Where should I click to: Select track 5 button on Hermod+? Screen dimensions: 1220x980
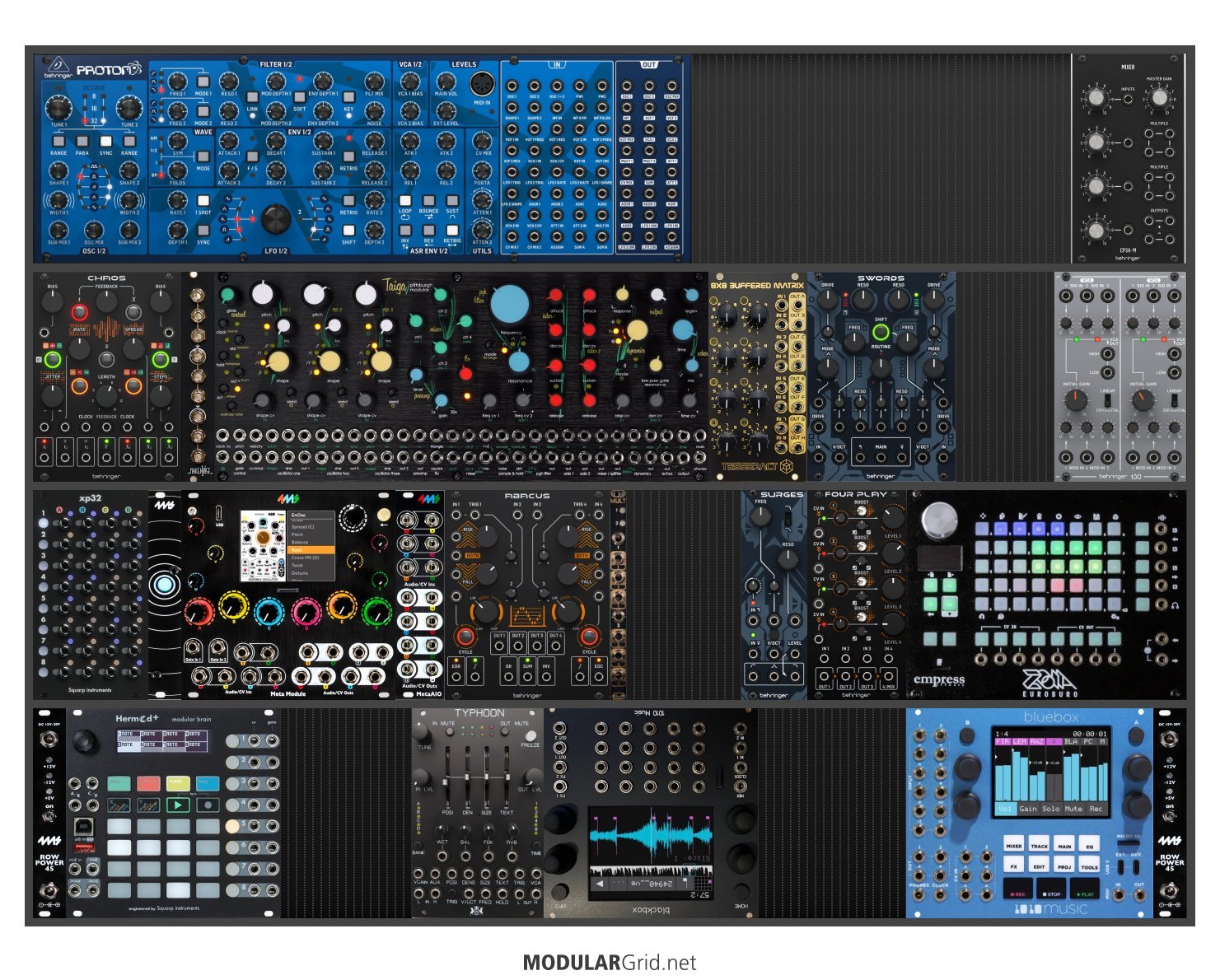coord(232,825)
